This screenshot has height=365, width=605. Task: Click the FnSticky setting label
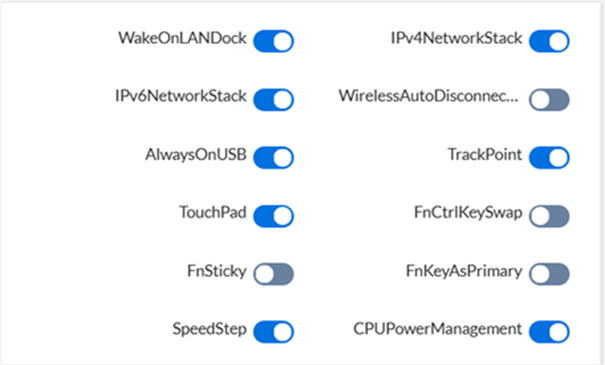[x=216, y=271]
